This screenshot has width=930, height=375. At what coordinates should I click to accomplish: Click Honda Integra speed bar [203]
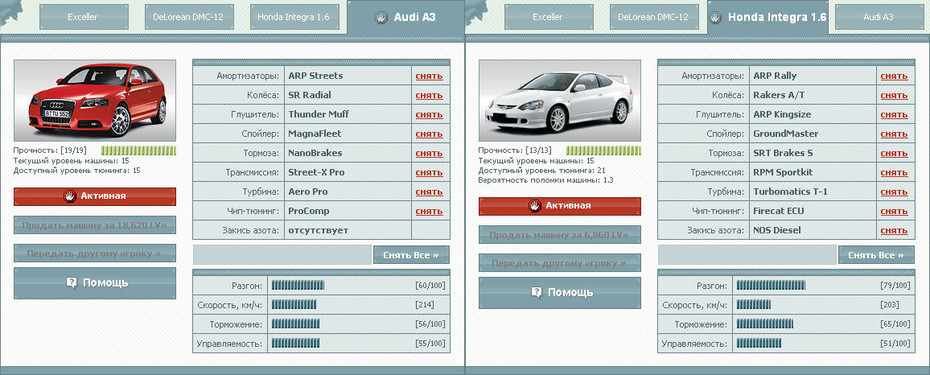click(x=753, y=305)
